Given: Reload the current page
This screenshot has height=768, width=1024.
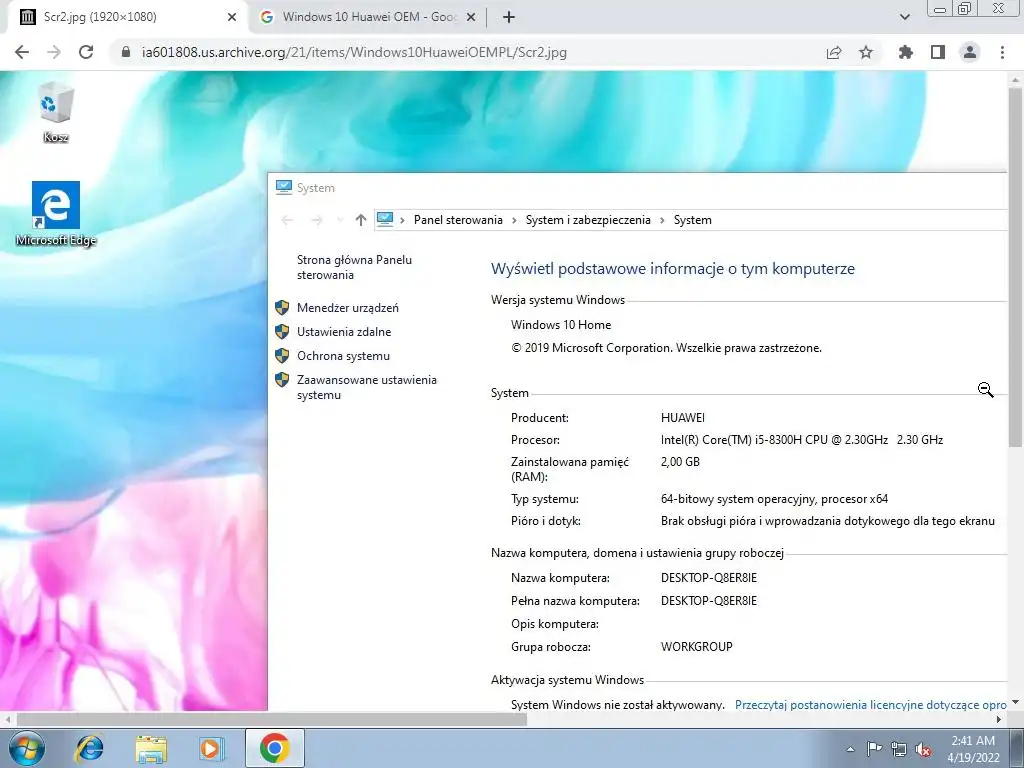Looking at the screenshot, I should pos(86,52).
